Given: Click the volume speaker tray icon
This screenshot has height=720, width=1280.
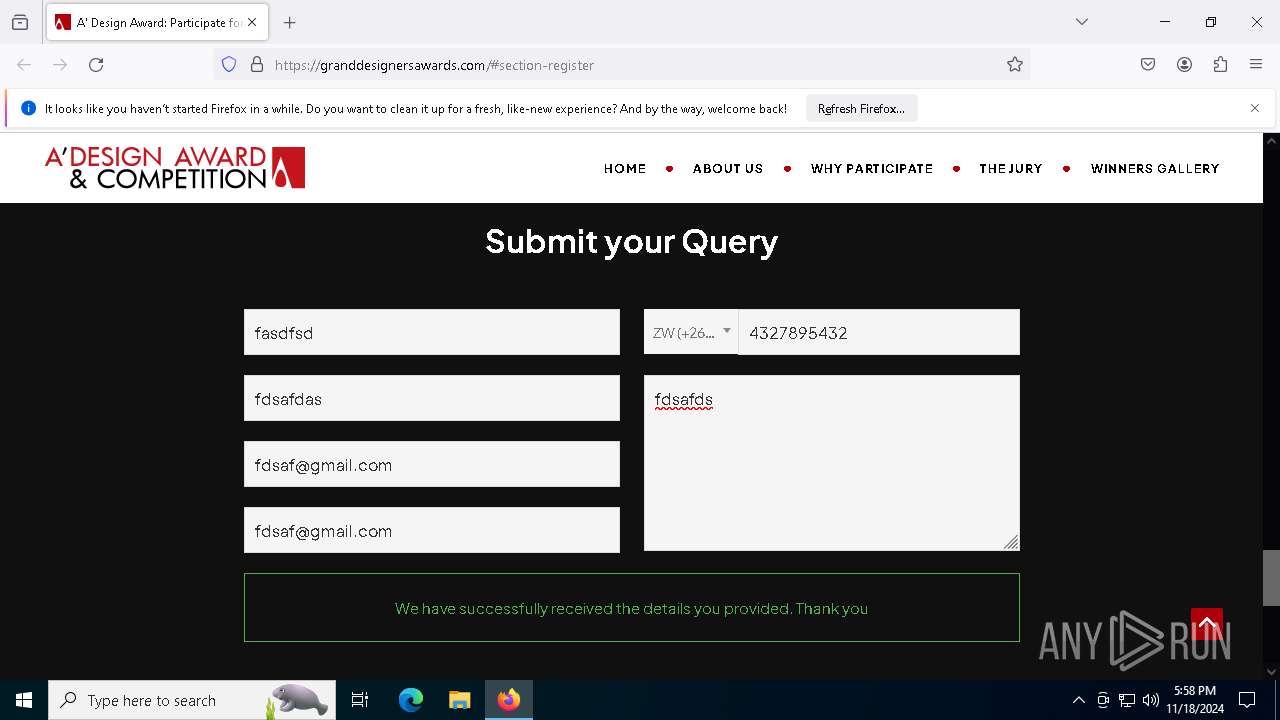Looking at the screenshot, I should point(1151,700).
